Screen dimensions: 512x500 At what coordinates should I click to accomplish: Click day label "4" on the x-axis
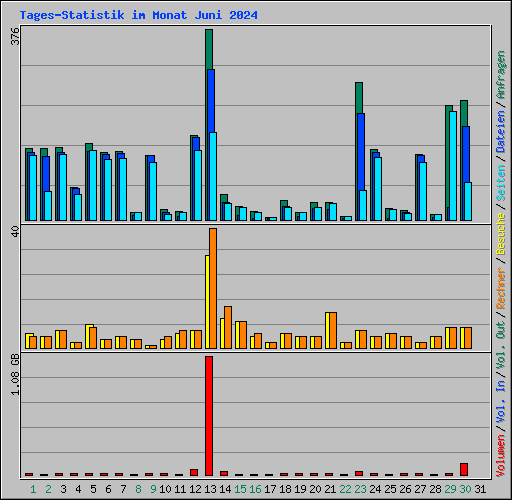(x=78, y=489)
